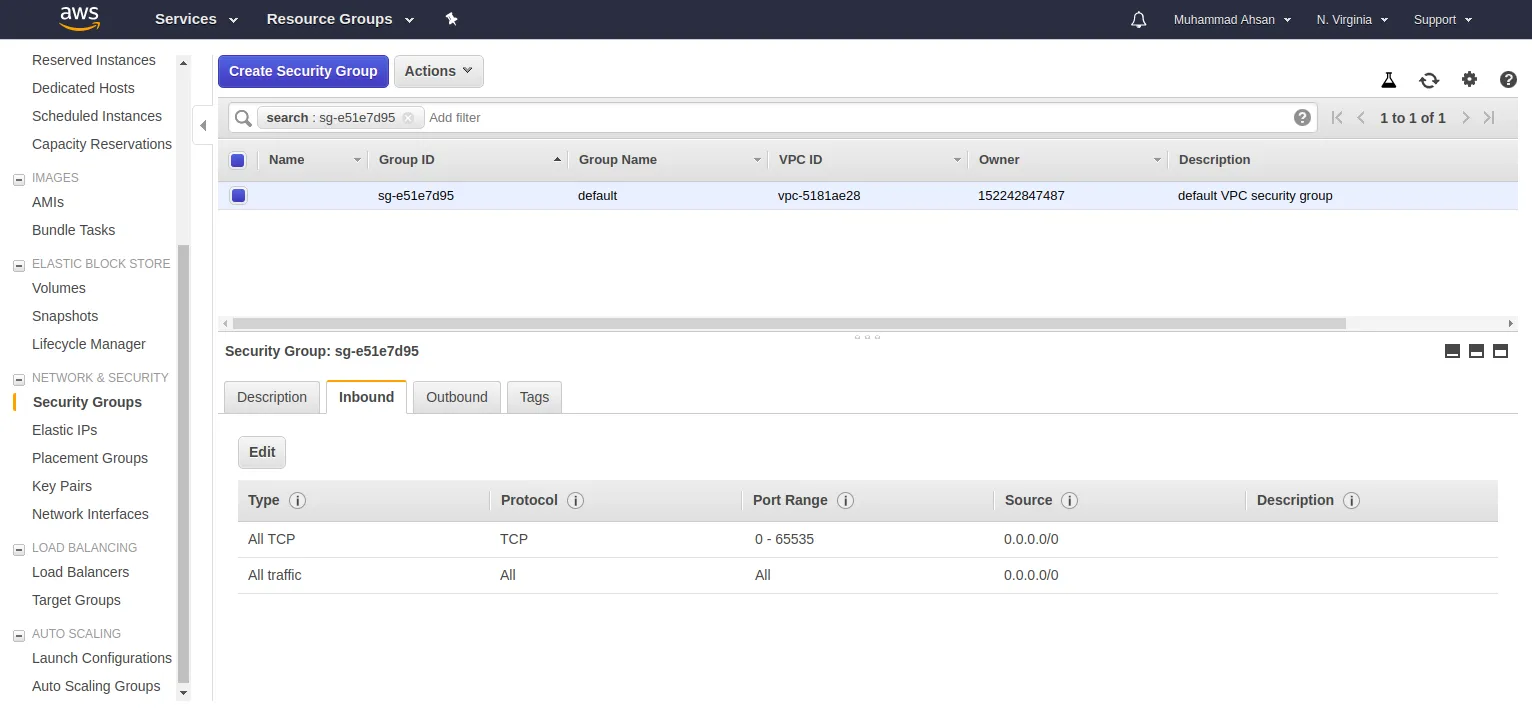The height and width of the screenshot is (709, 1532).
Task: Remove the sg-e51e7d95 search filter
Action: [x=408, y=118]
